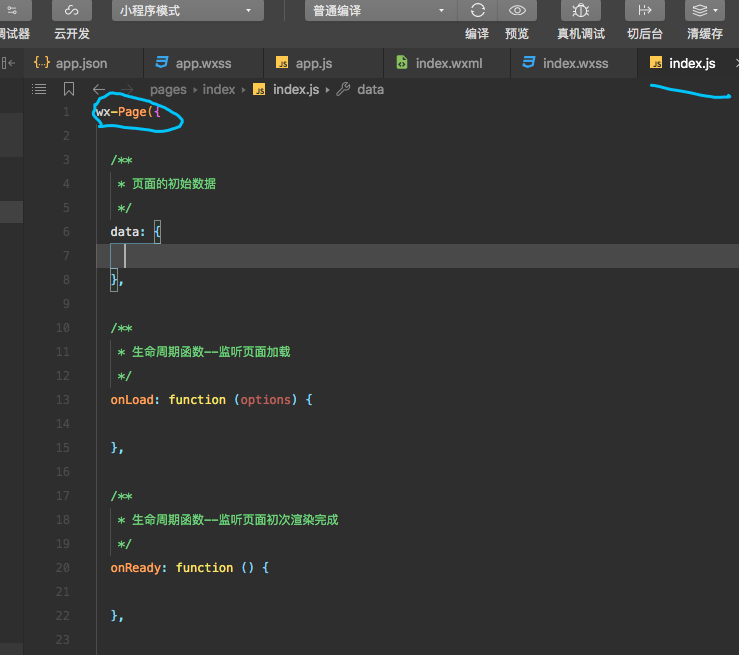Click the comment 生命周期函数--监听页面加载
Viewport: 739px width, 655px height.
point(211,352)
